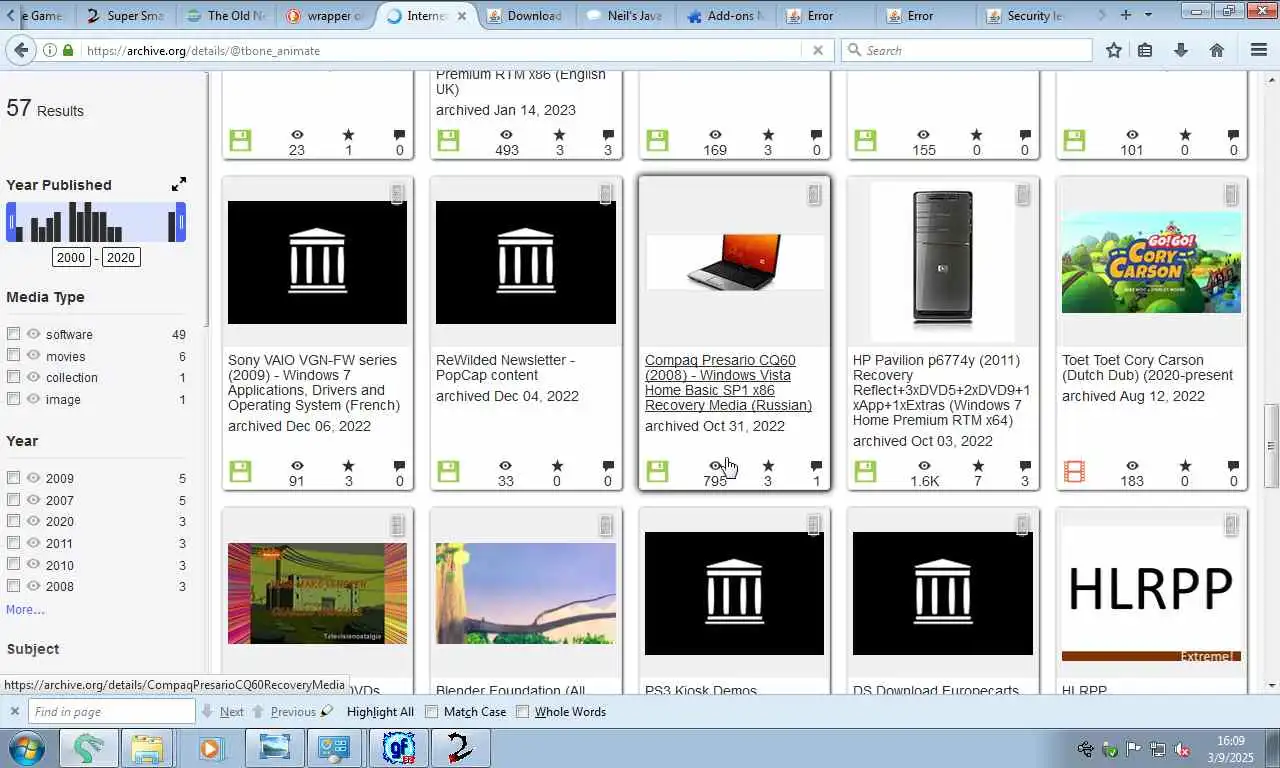Toggle eye icon next to 2011
Screen dimensions: 1280x768
point(33,542)
